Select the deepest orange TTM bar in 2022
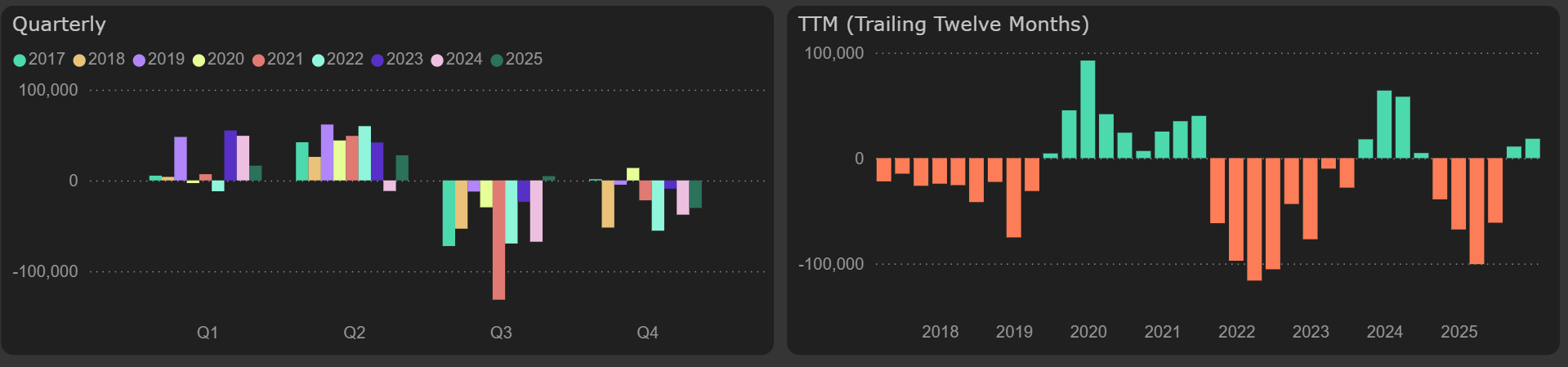 pos(1254,219)
